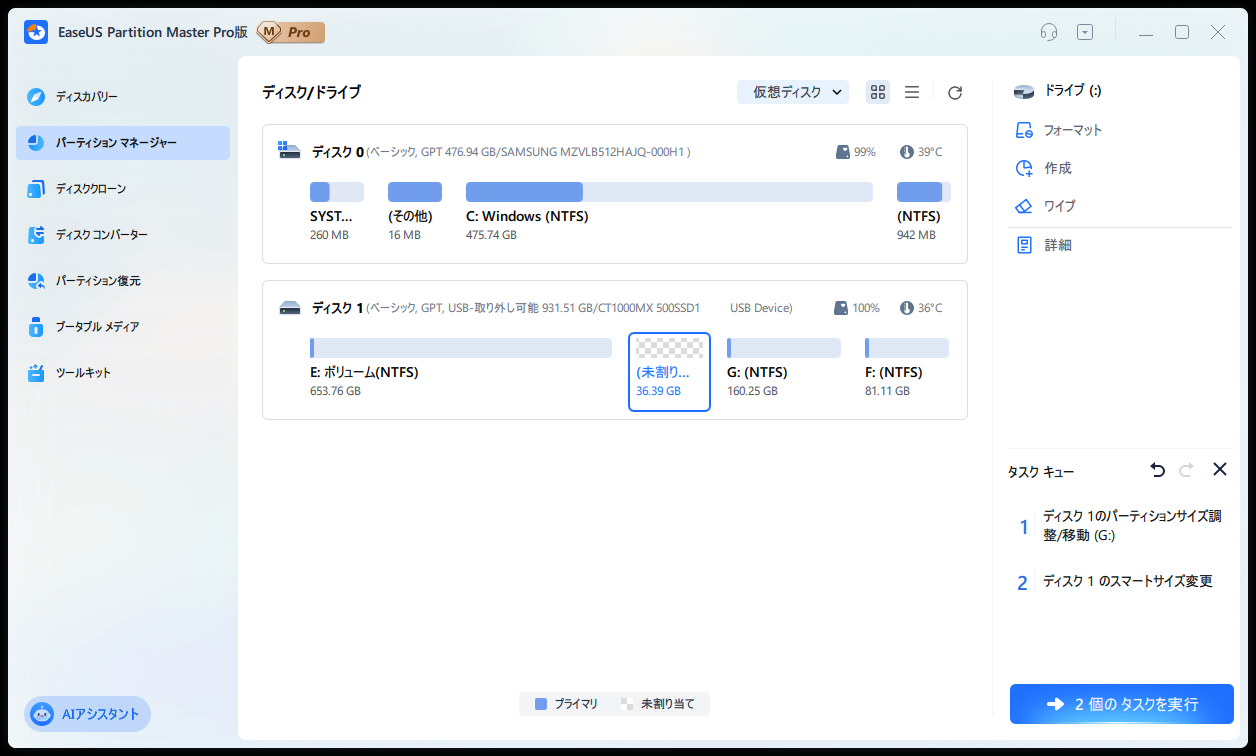Click the details document icon
This screenshot has width=1256, height=756.
1023,245
